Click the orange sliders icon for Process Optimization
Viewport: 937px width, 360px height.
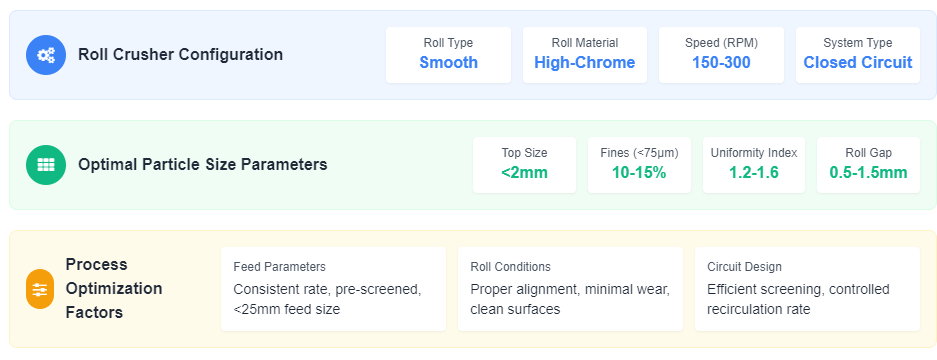[x=40, y=289]
